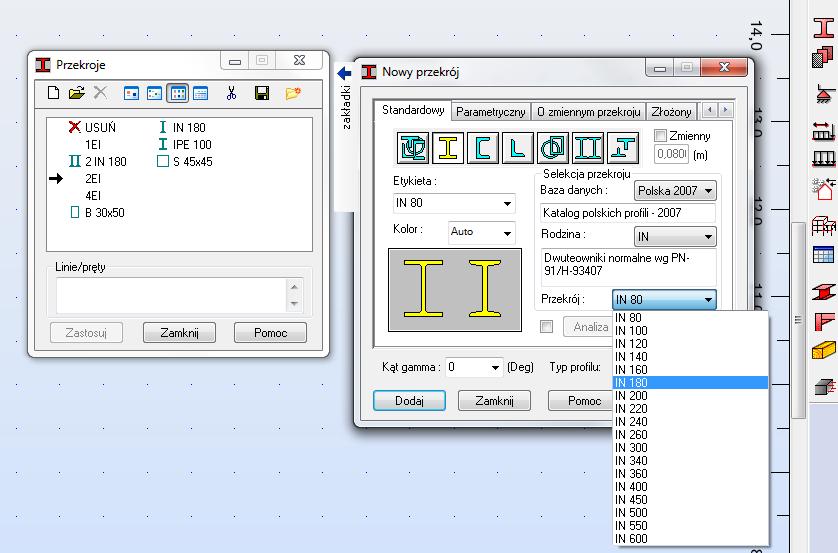The height and width of the screenshot is (553, 838).
Task: Select IN 300 from the dropdown list
Action: pos(690,448)
